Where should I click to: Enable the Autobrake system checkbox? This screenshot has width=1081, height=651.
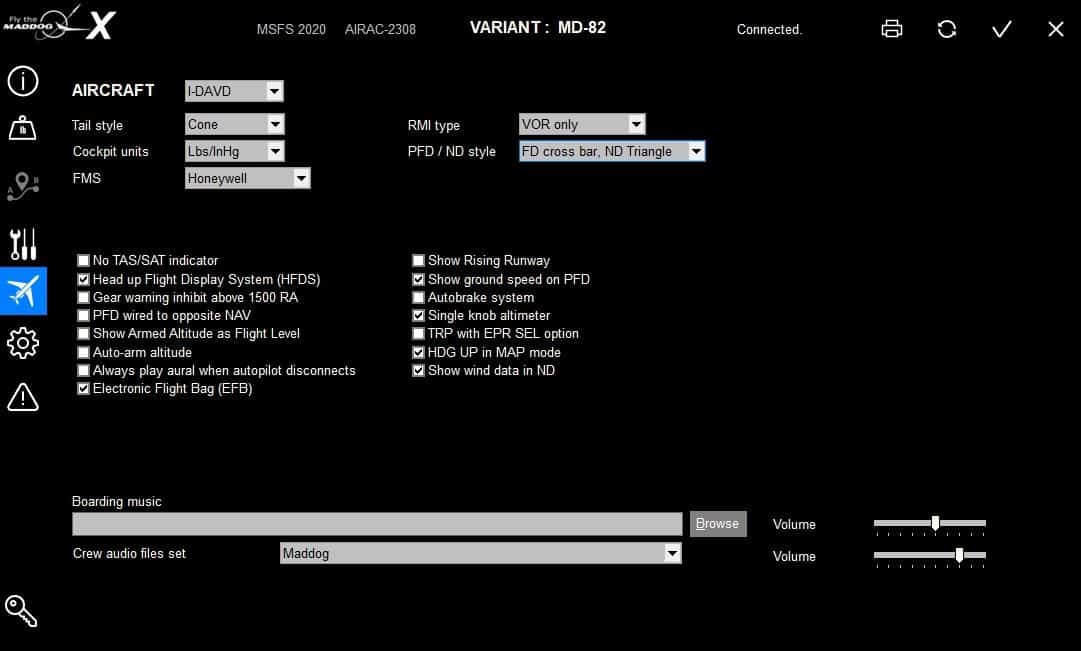(419, 298)
